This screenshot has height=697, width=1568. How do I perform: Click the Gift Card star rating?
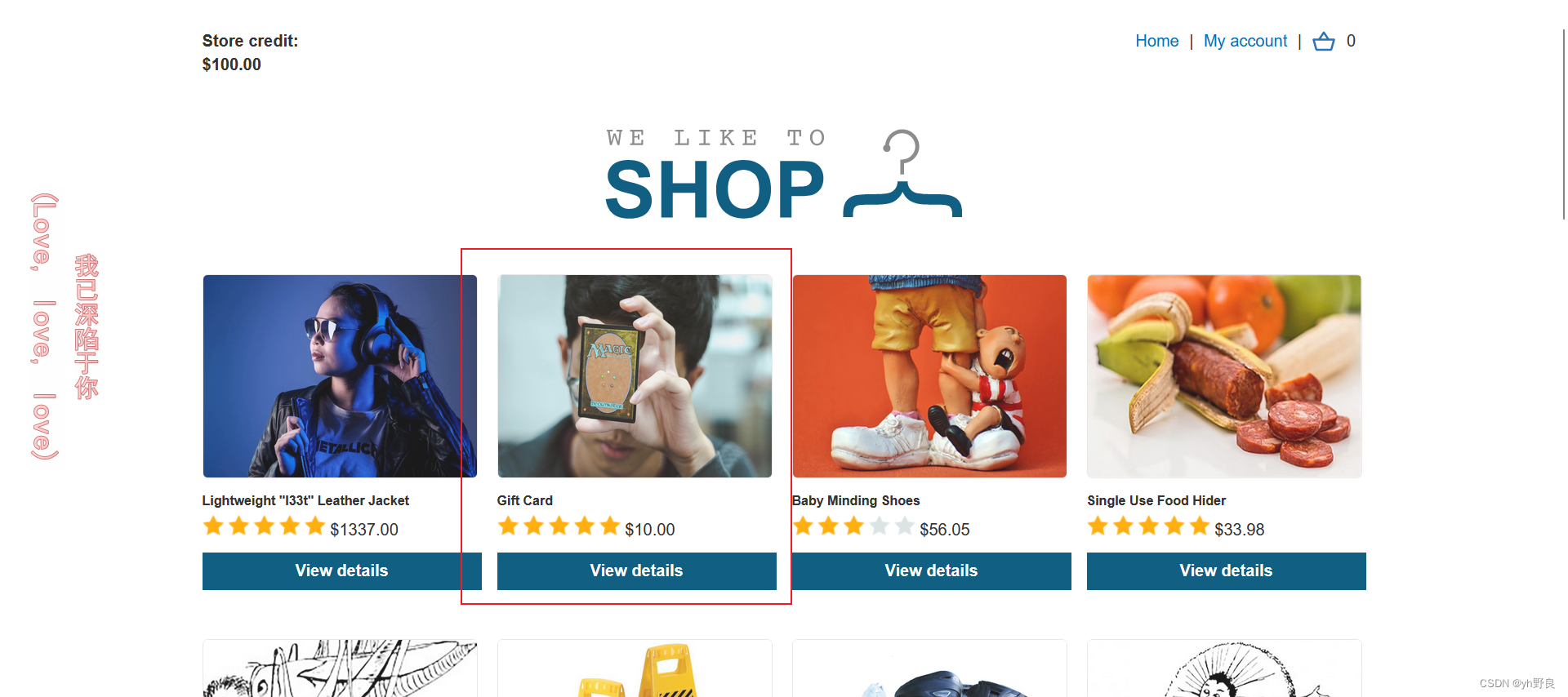(x=559, y=526)
